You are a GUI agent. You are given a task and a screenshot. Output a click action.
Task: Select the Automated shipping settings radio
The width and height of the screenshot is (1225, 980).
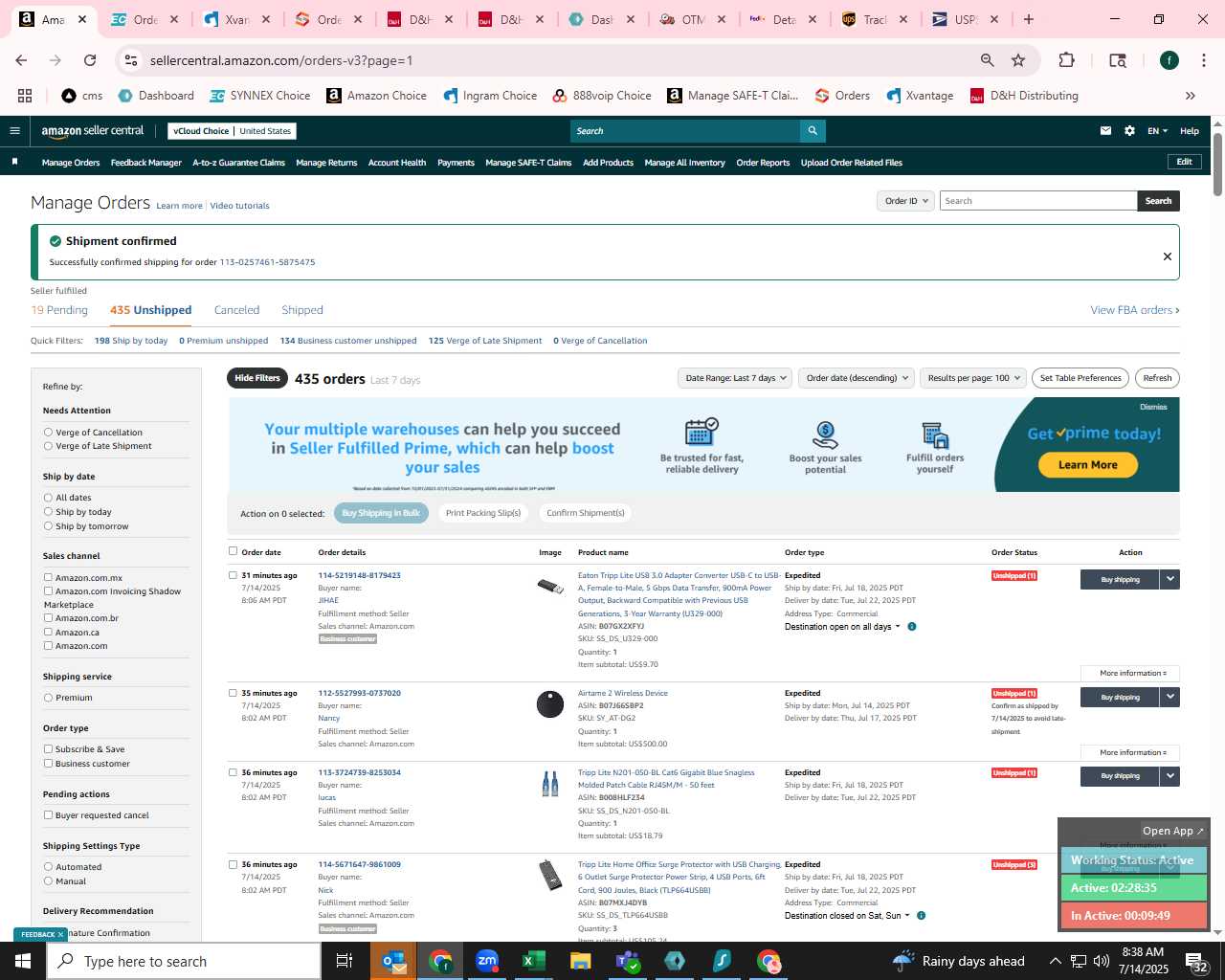click(x=48, y=866)
